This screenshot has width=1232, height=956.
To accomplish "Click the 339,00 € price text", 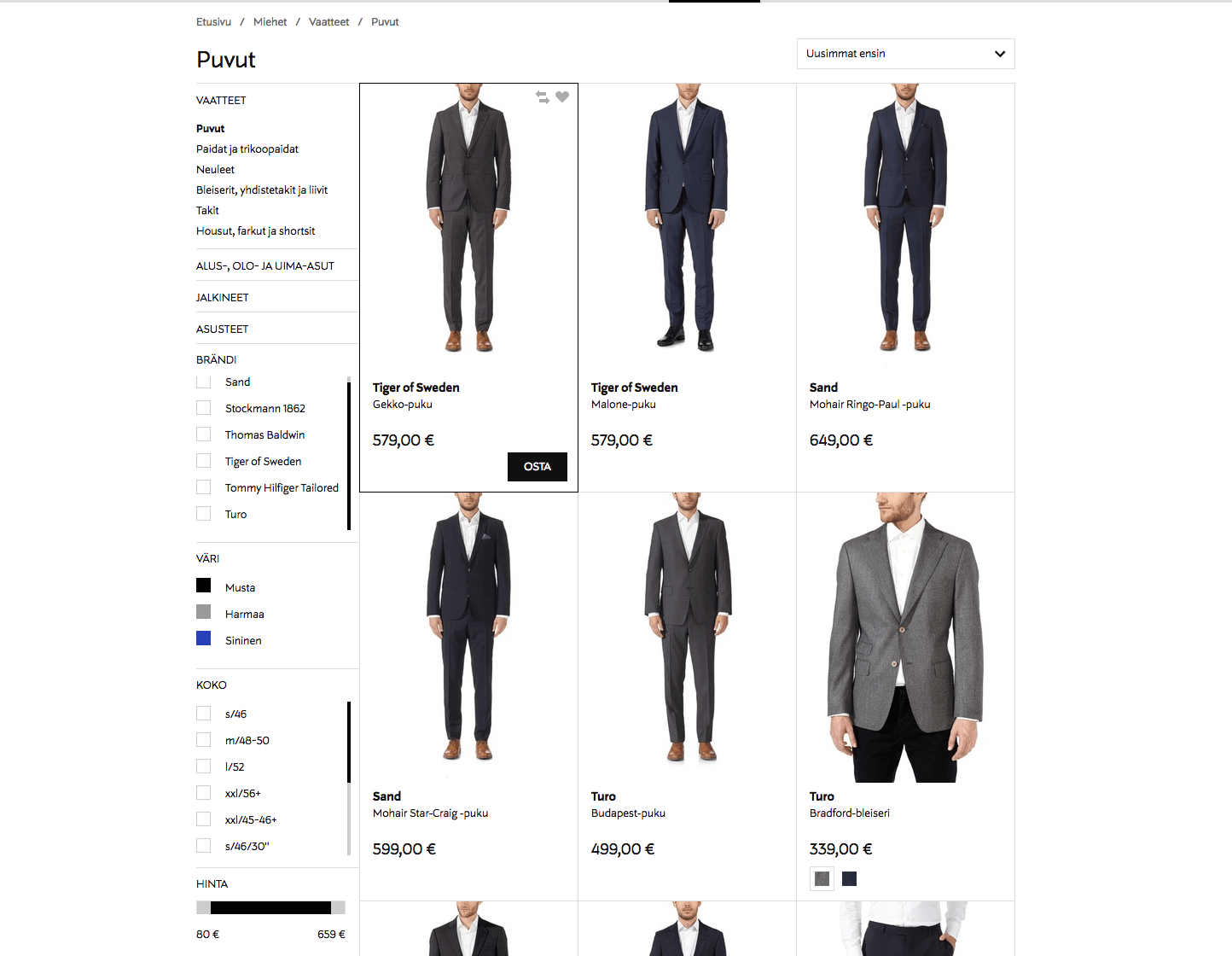I will coord(841,849).
